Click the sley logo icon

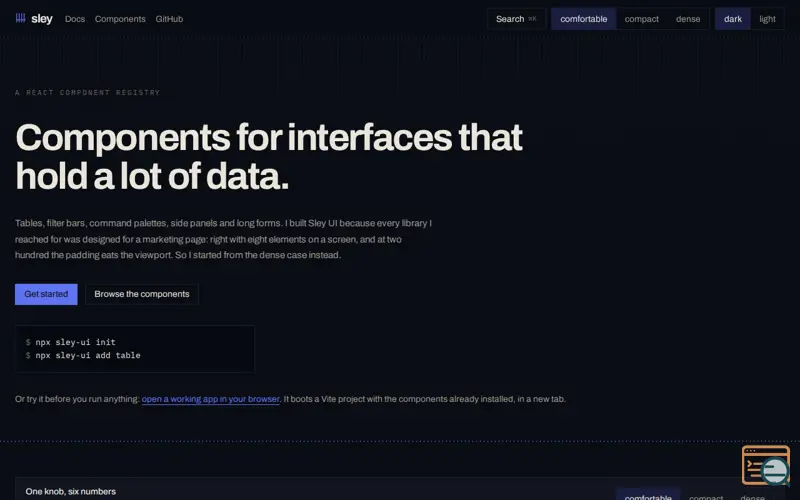(20, 18)
